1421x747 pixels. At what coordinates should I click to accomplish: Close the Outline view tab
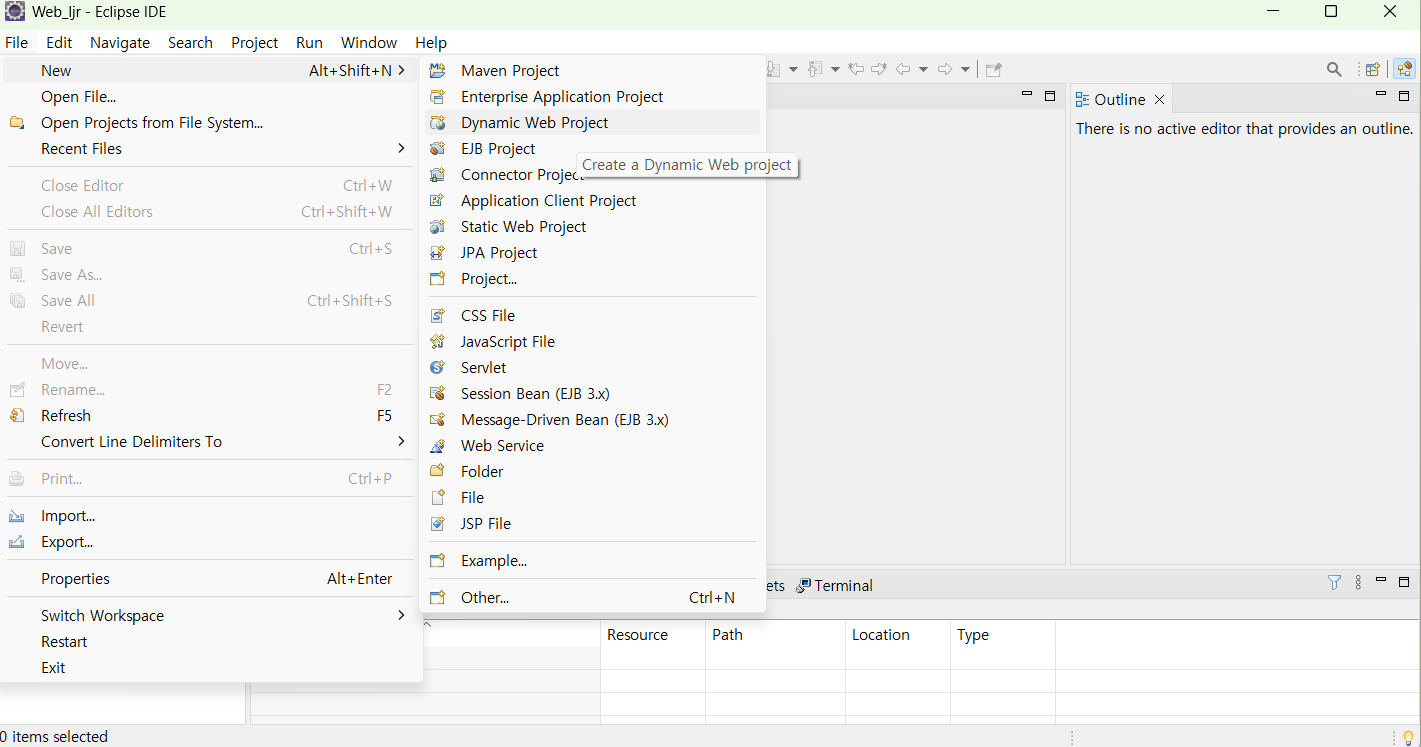coord(1160,100)
